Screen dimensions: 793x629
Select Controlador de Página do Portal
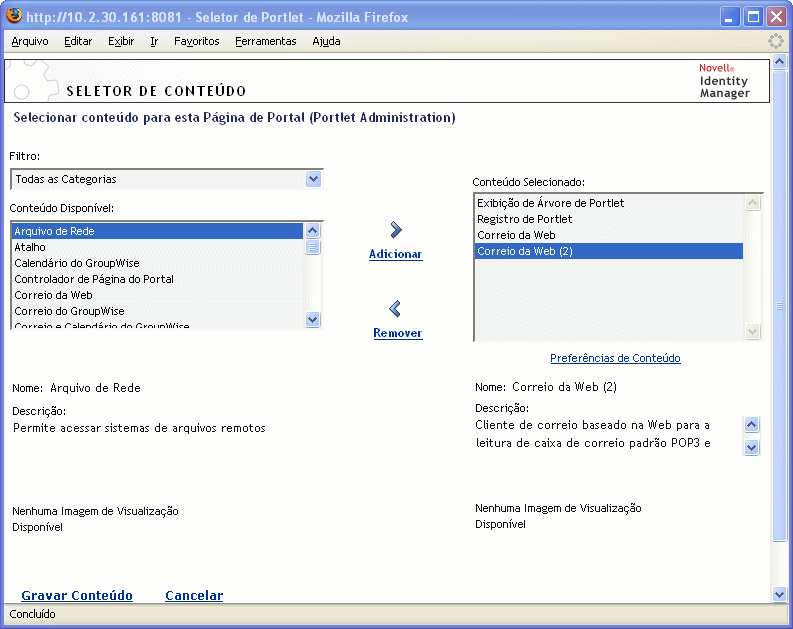pos(157,279)
